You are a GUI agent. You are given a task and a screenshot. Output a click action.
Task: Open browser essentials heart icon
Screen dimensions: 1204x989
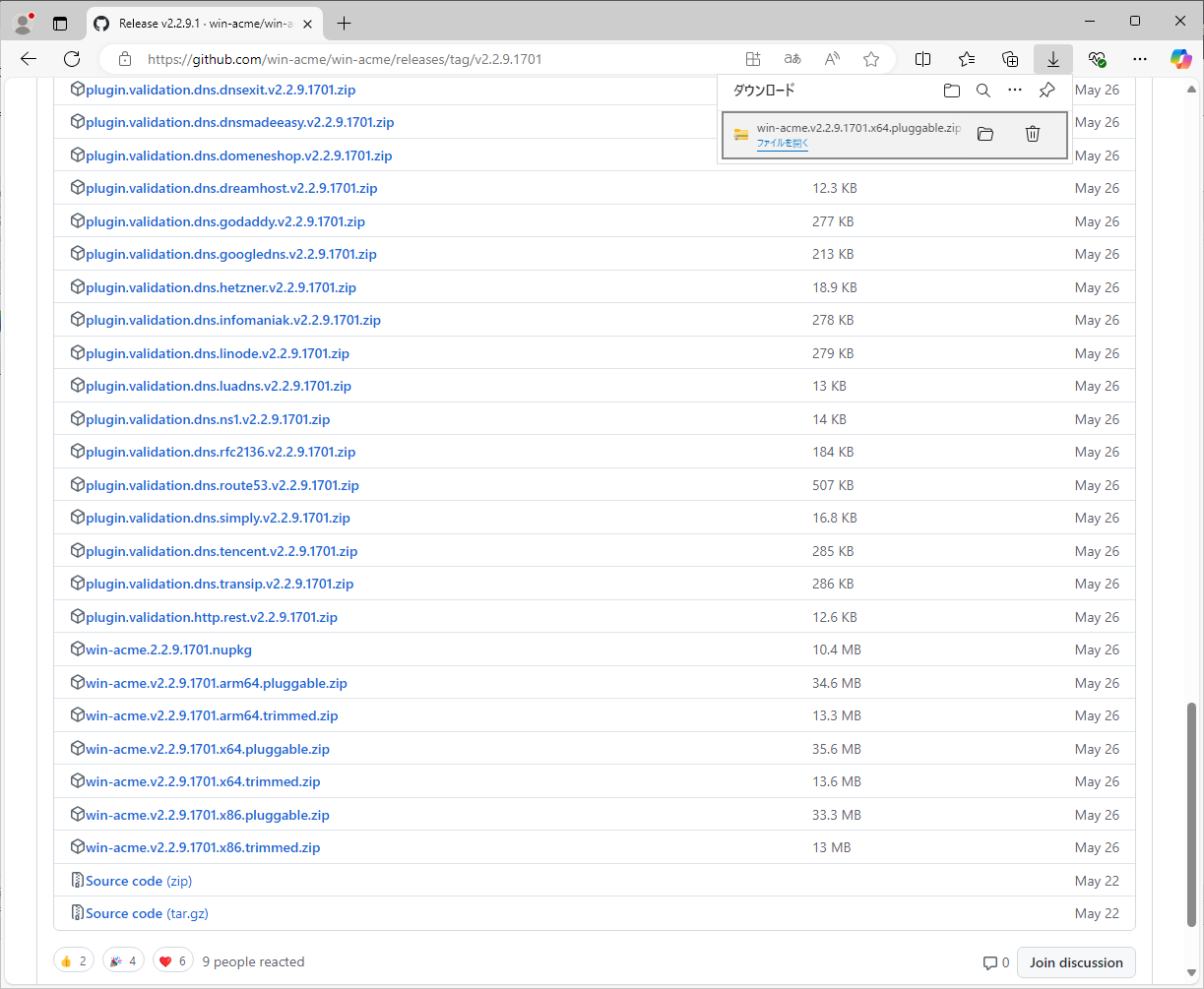tap(1097, 59)
